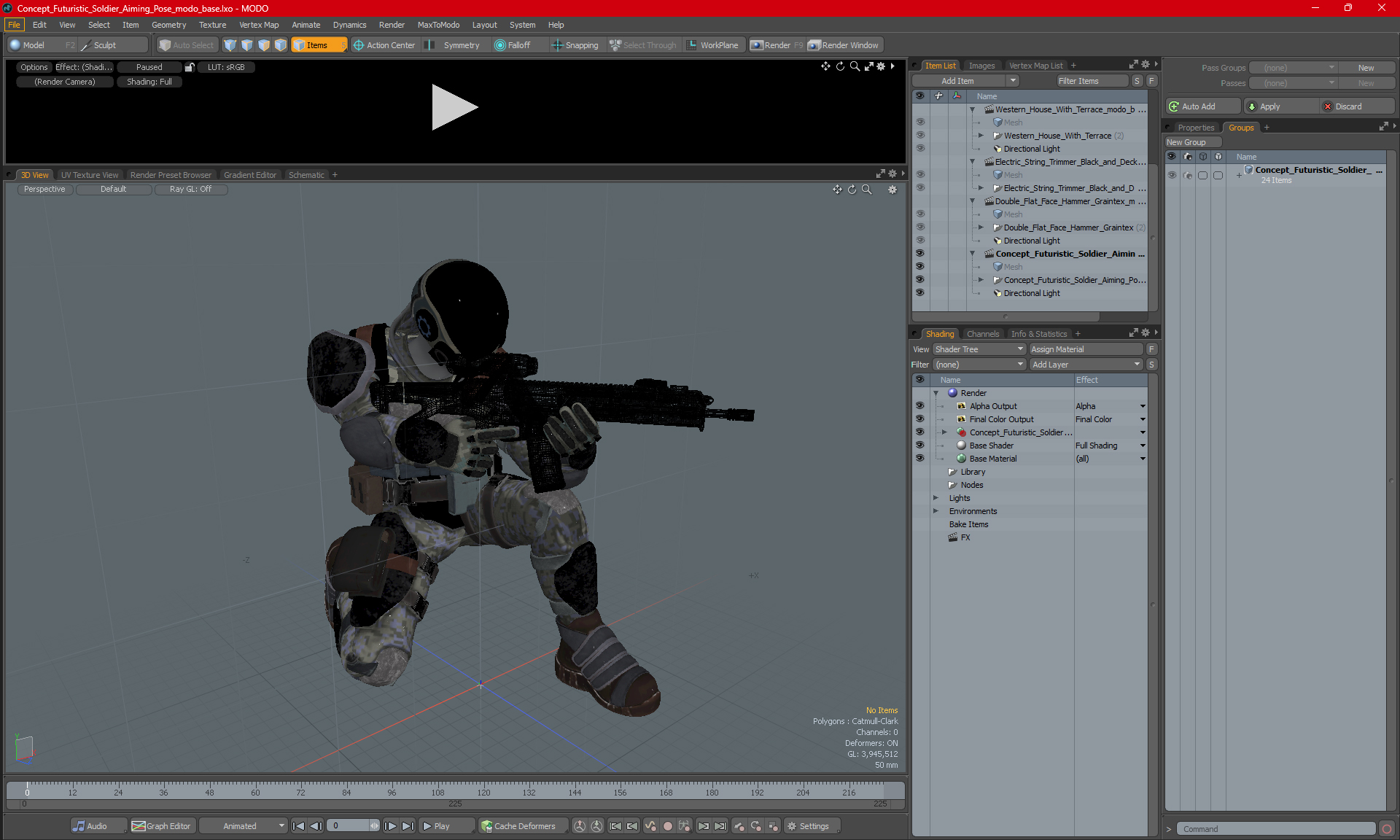Switch to the Schematic tab

coord(306,175)
